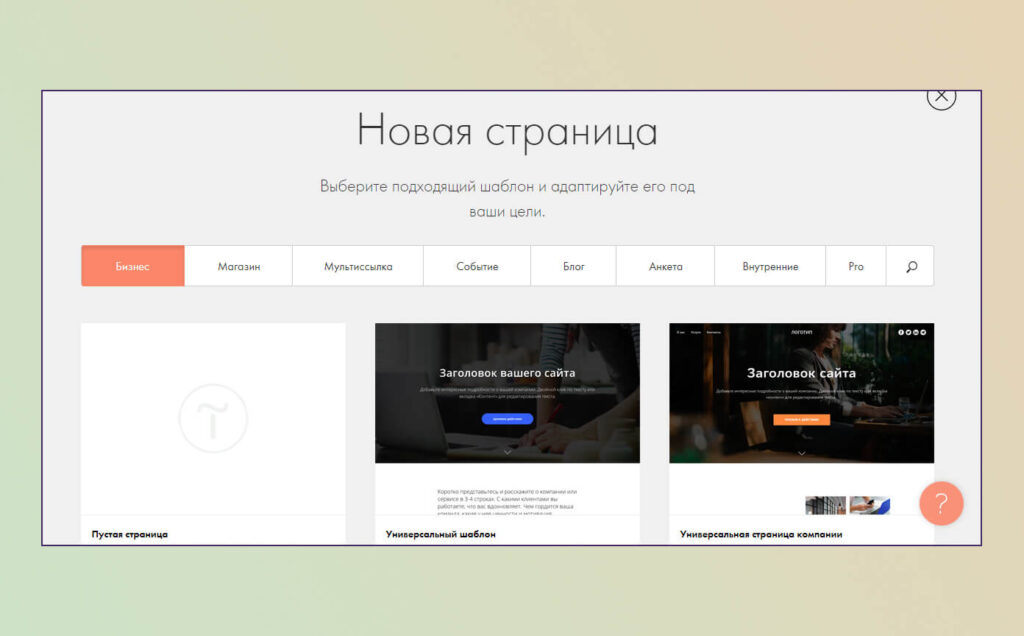
Task: Click down chevron in company template preview
Action: click(801, 453)
